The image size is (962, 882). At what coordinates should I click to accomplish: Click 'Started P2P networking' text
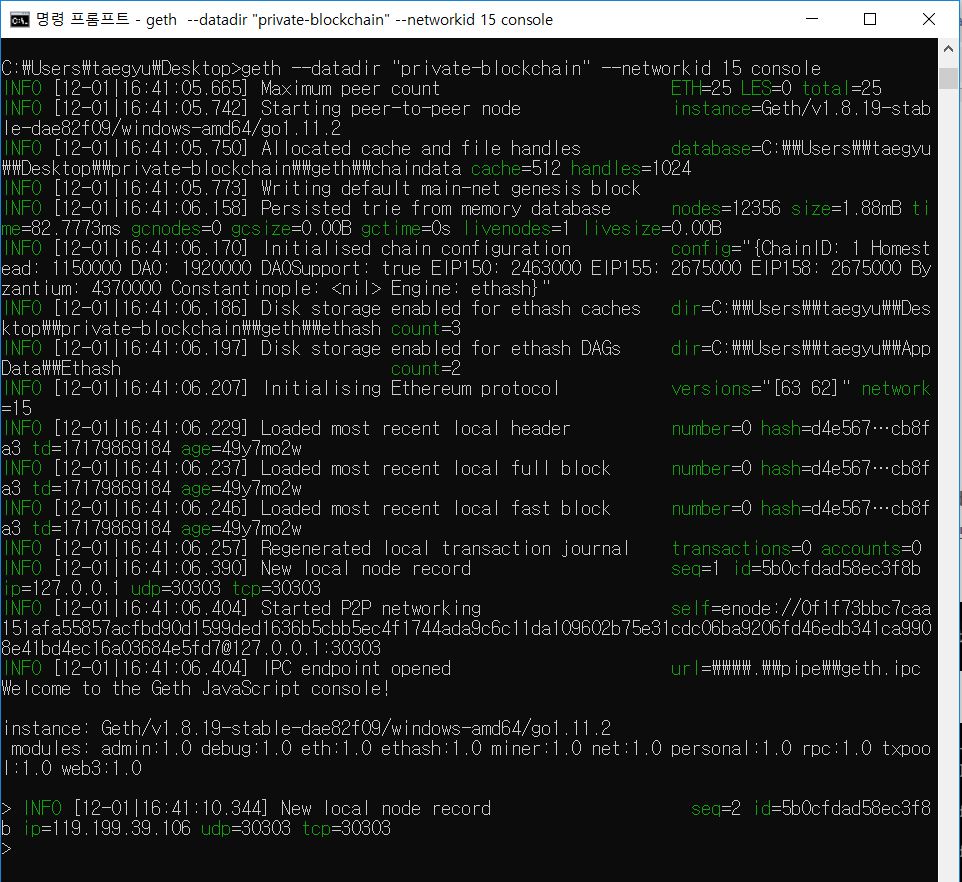(x=371, y=608)
